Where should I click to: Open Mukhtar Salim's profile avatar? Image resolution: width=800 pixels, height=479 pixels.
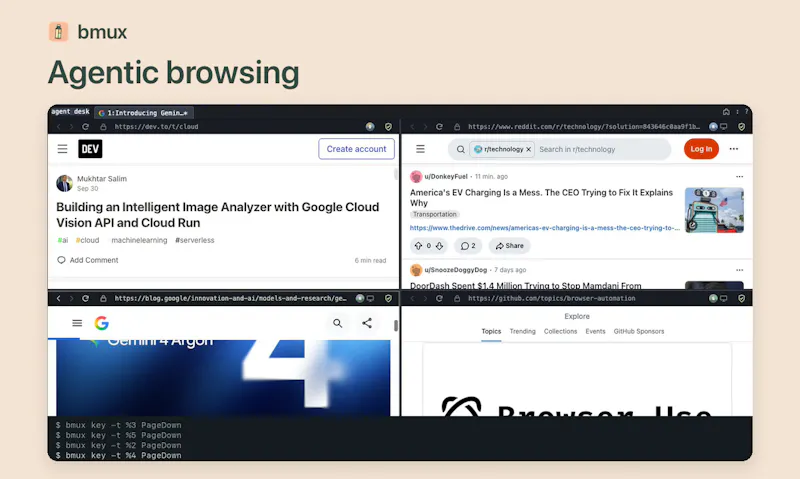point(64,183)
